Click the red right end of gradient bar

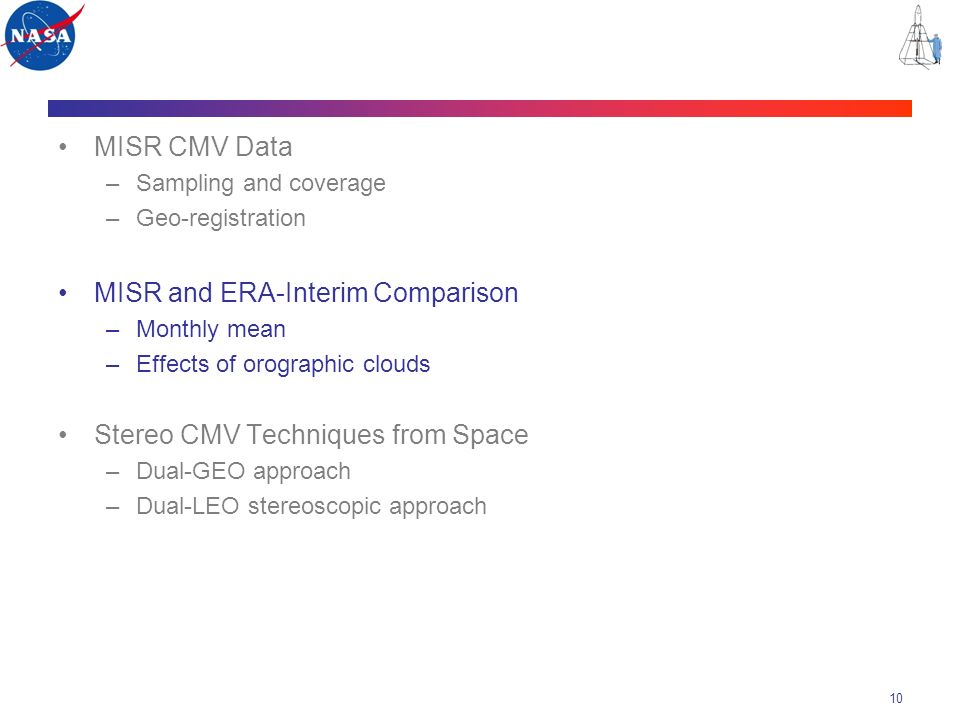899,108
